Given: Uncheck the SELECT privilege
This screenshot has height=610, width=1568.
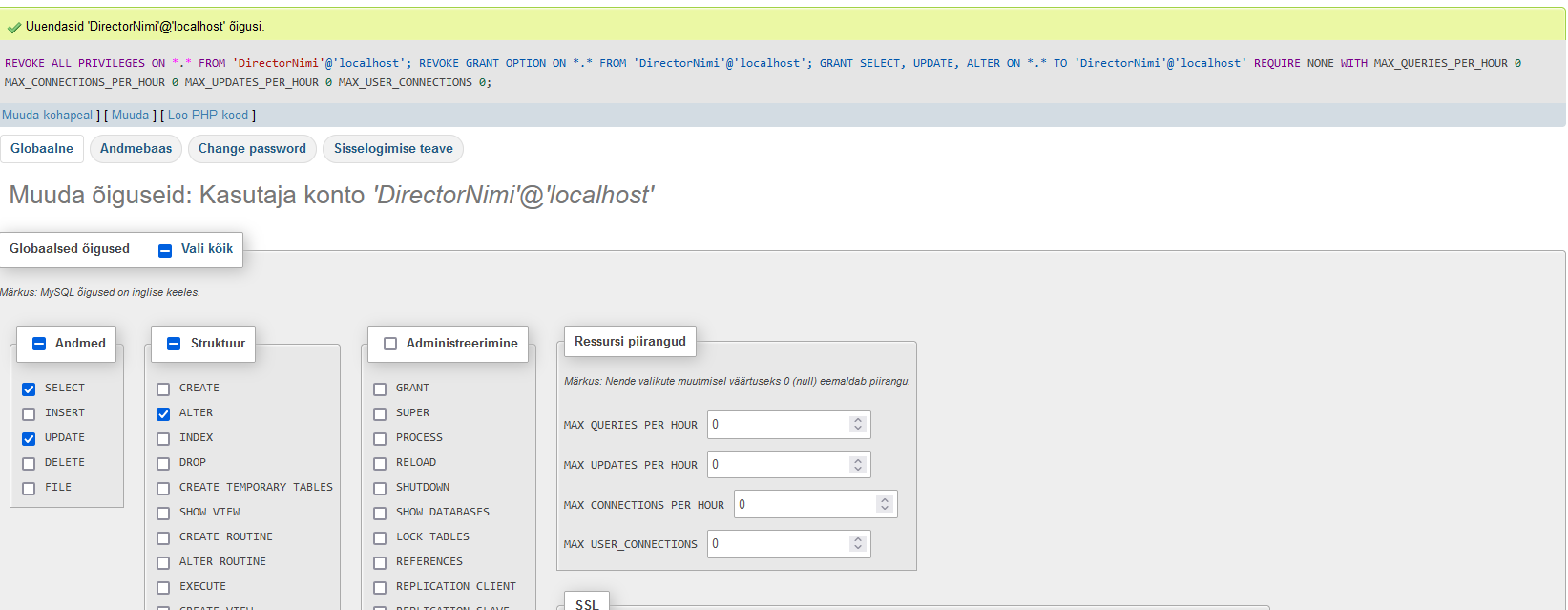Looking at the screenshot, I should pos(29,389).
